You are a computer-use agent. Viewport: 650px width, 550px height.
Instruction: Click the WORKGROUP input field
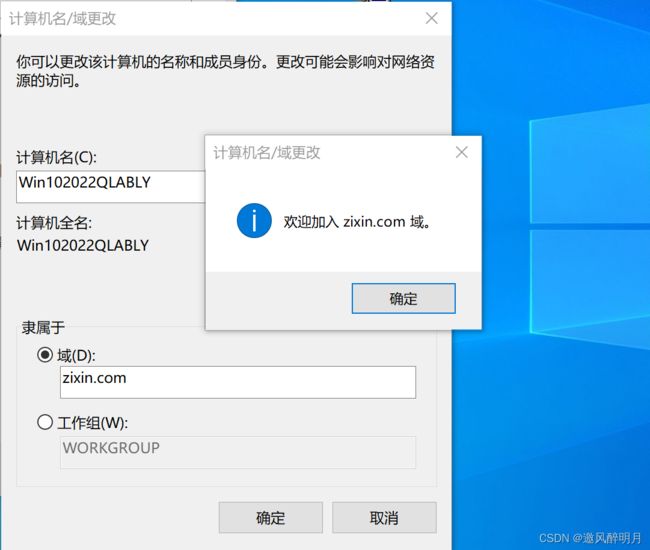238,452
